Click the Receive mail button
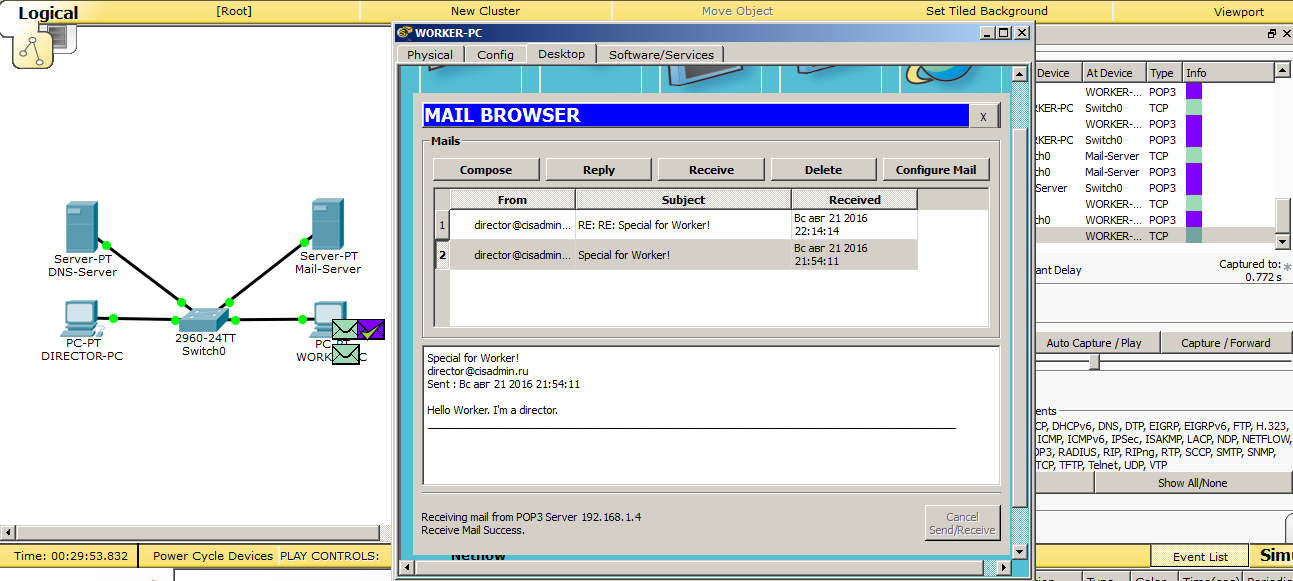Image resolution: width=1293 pixels, height=581 pixels. click(x=711, y=170)
